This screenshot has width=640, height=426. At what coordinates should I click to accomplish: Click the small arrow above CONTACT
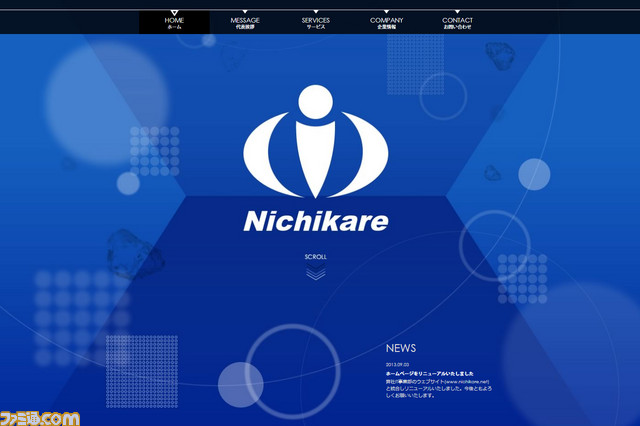458,12
